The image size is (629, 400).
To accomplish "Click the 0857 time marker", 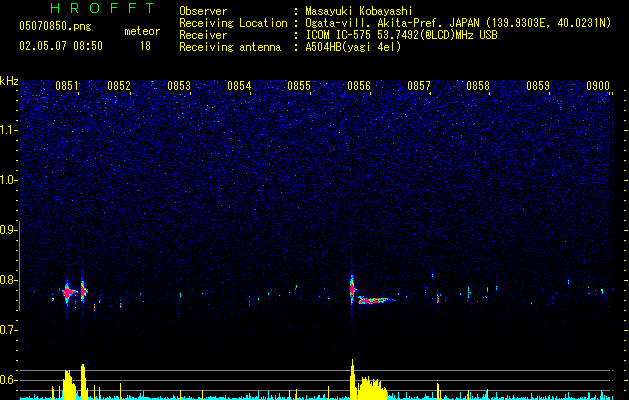I will (419, 86).
